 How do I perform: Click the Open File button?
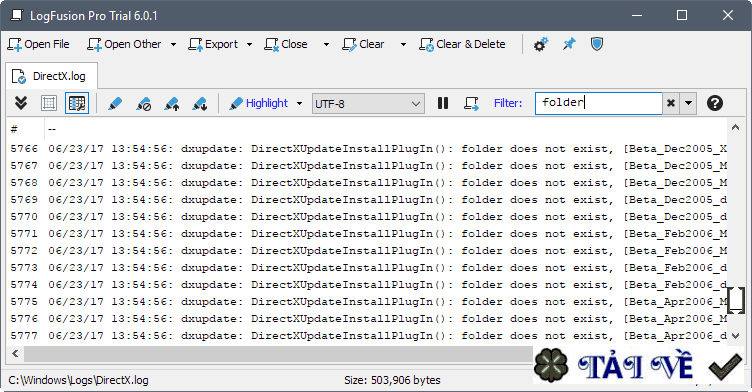point(38,44)
